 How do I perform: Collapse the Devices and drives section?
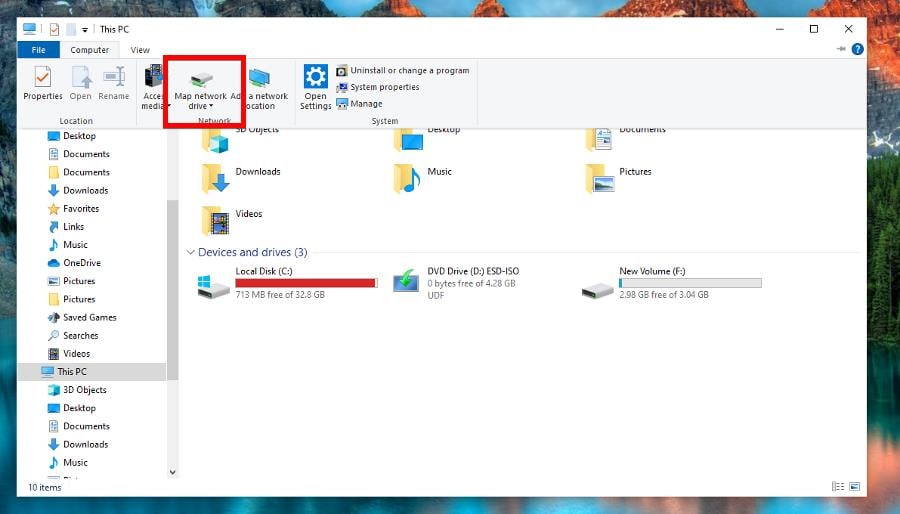pyautogui.click(x=191, y=252)
